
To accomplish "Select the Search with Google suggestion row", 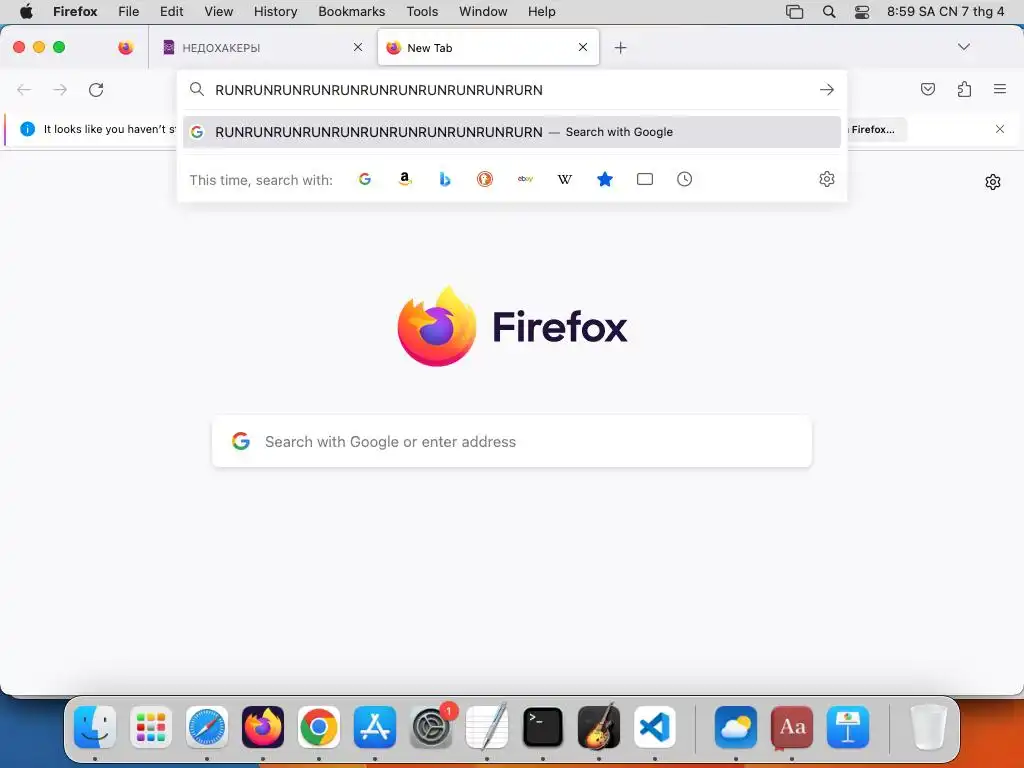I will click(512, 132).
